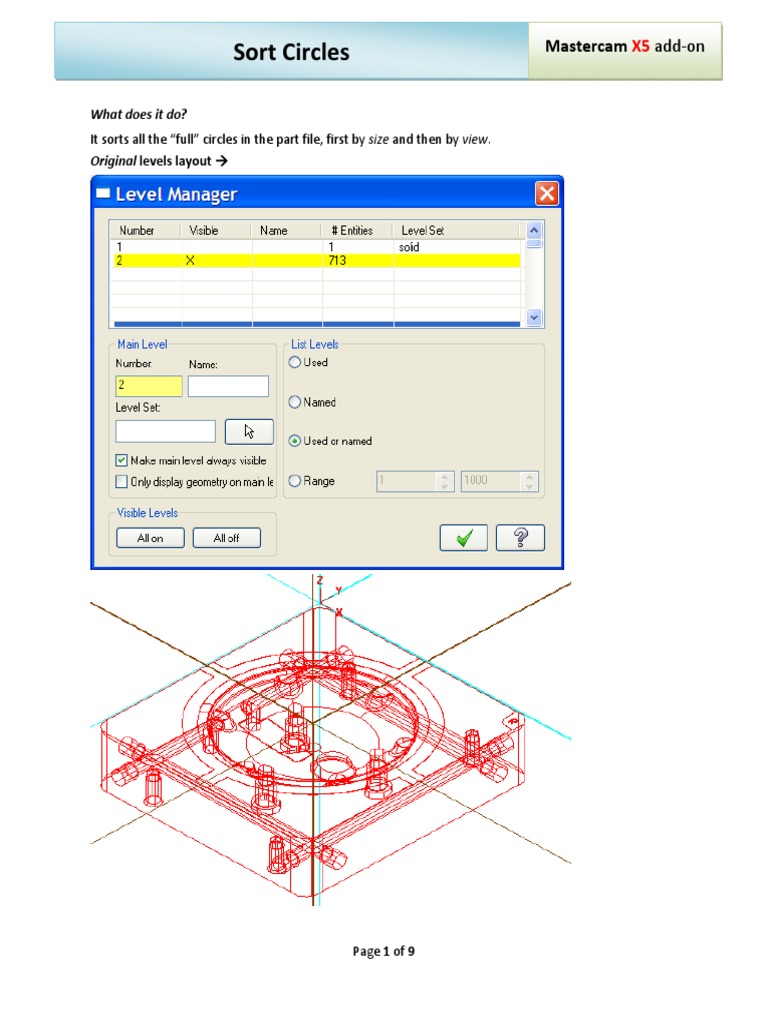Click the All off button

[x=227, y=538]
